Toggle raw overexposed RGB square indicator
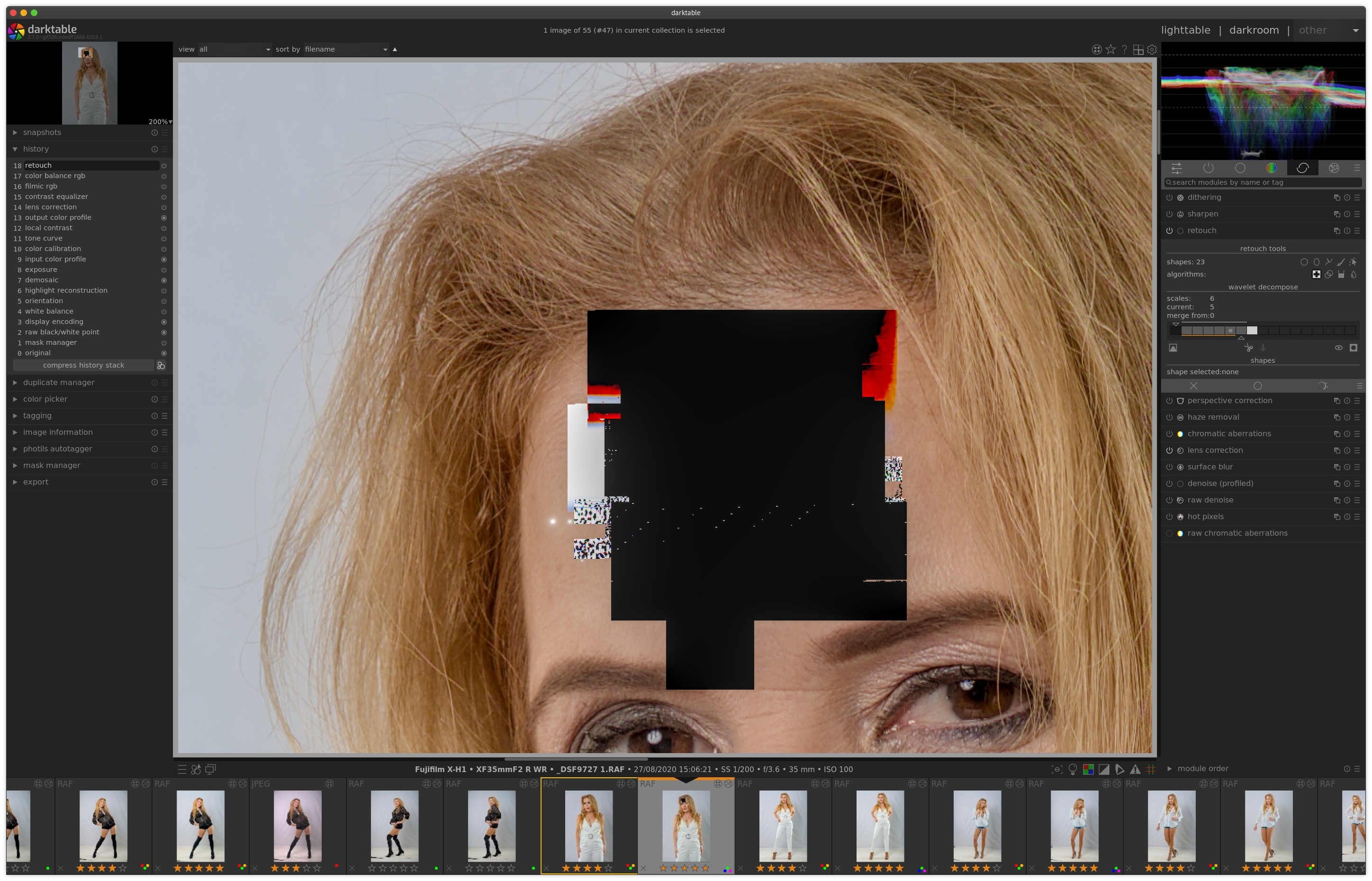The height and width of the screenshot is (881, 1372). [1088, 769]
